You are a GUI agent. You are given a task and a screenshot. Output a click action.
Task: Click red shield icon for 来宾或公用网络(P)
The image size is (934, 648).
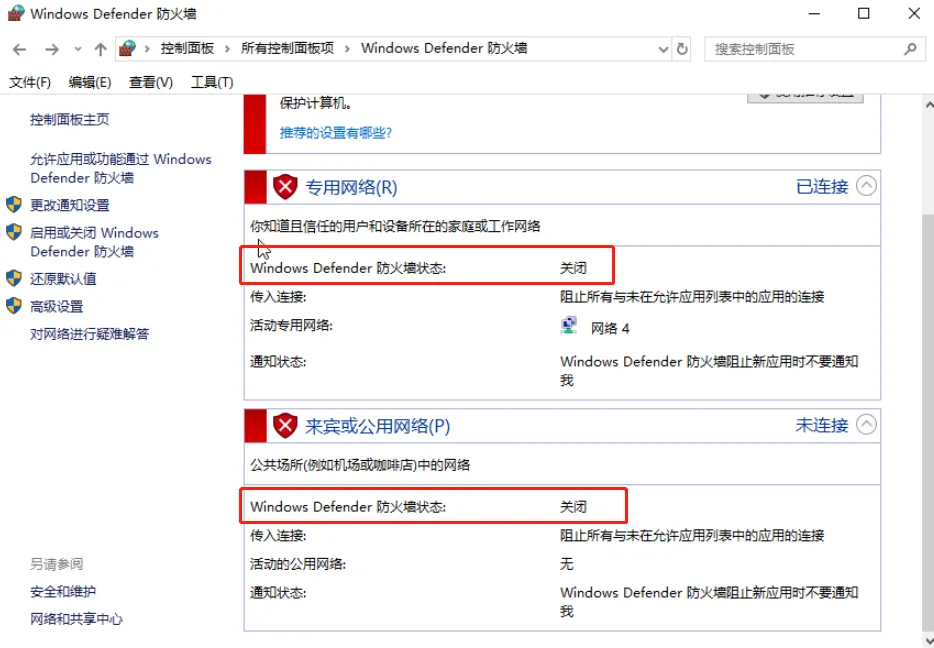(285, 426)
